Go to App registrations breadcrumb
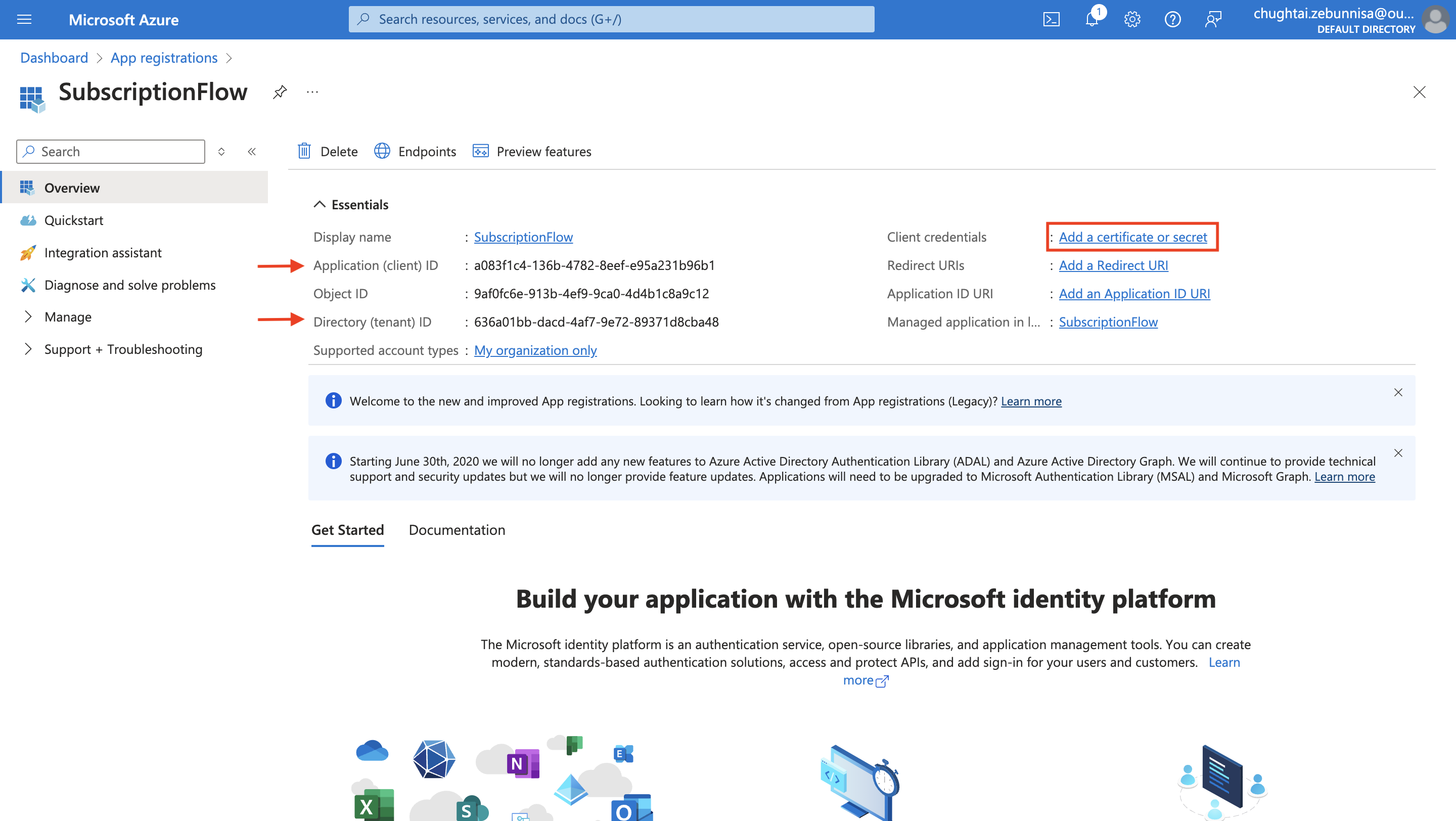 pyautogui.click(x=164, y=58)
